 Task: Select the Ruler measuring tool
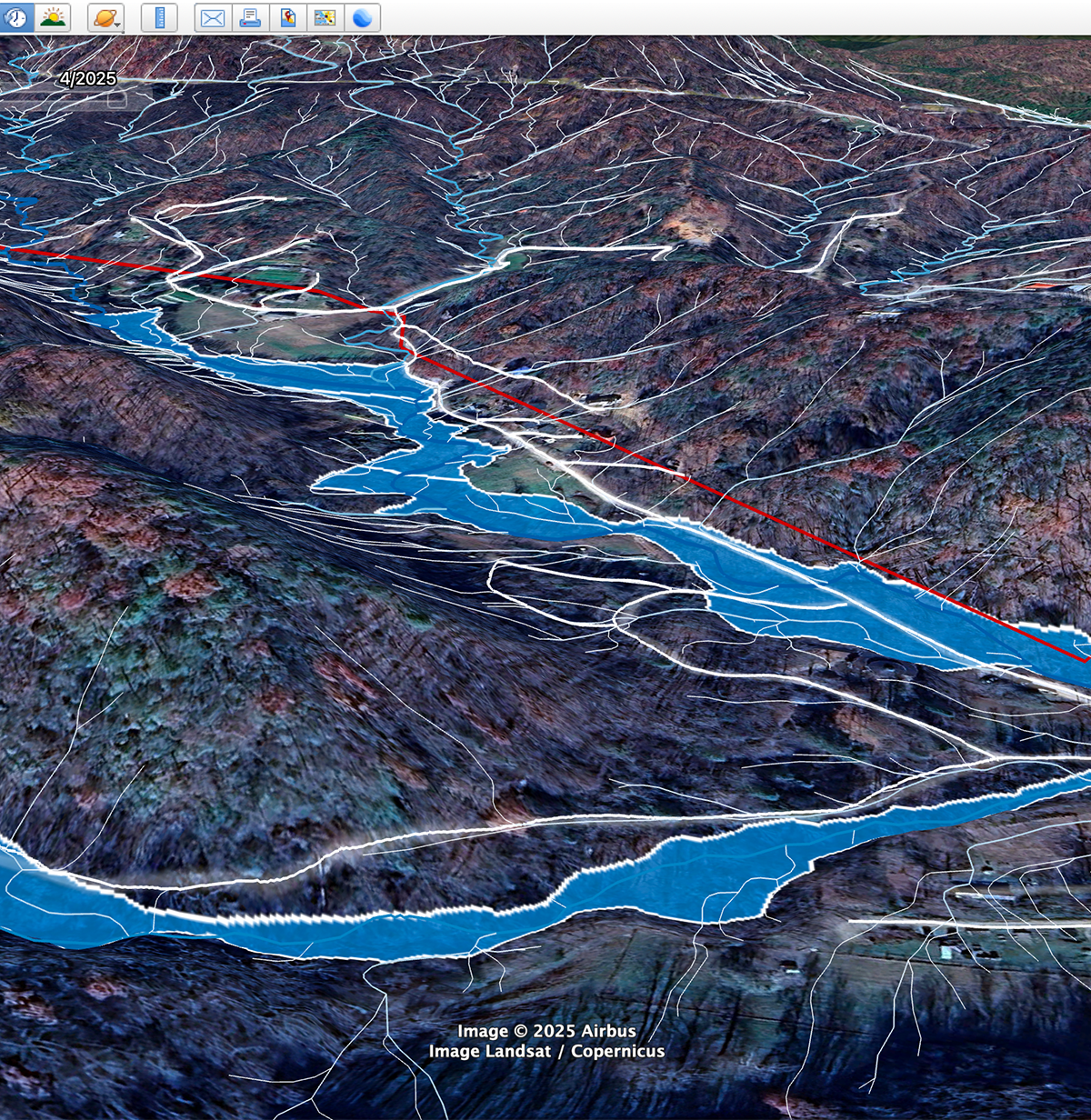(160, 17)
